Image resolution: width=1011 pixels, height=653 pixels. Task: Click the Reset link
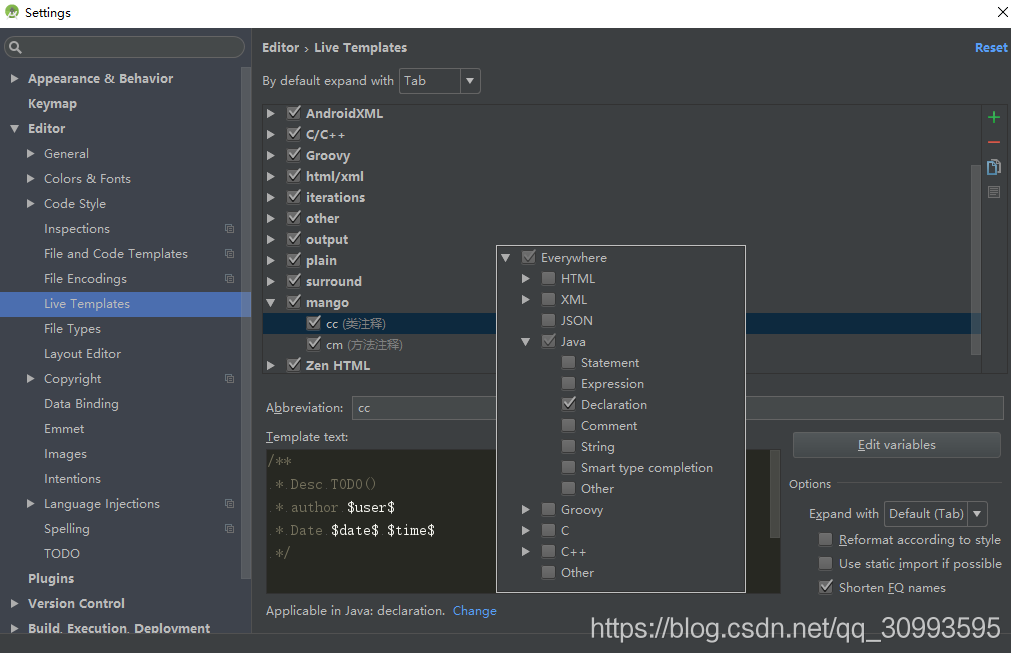(x=991, y=48)
